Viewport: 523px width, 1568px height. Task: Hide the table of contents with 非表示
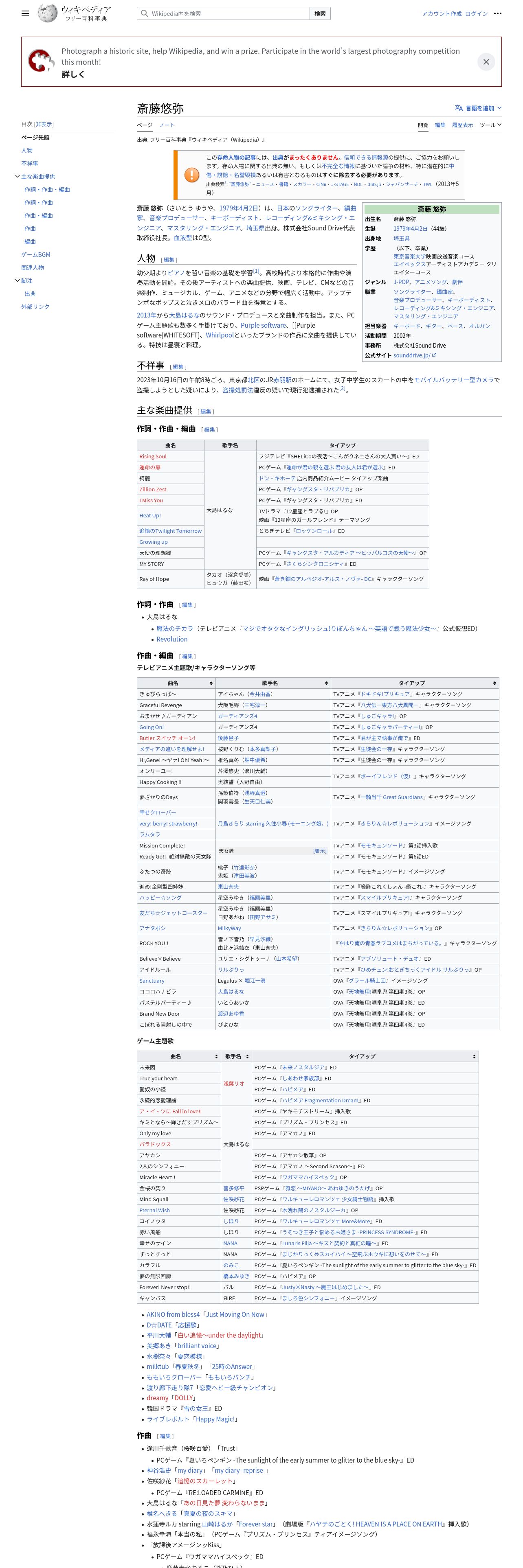pos(44,124)
